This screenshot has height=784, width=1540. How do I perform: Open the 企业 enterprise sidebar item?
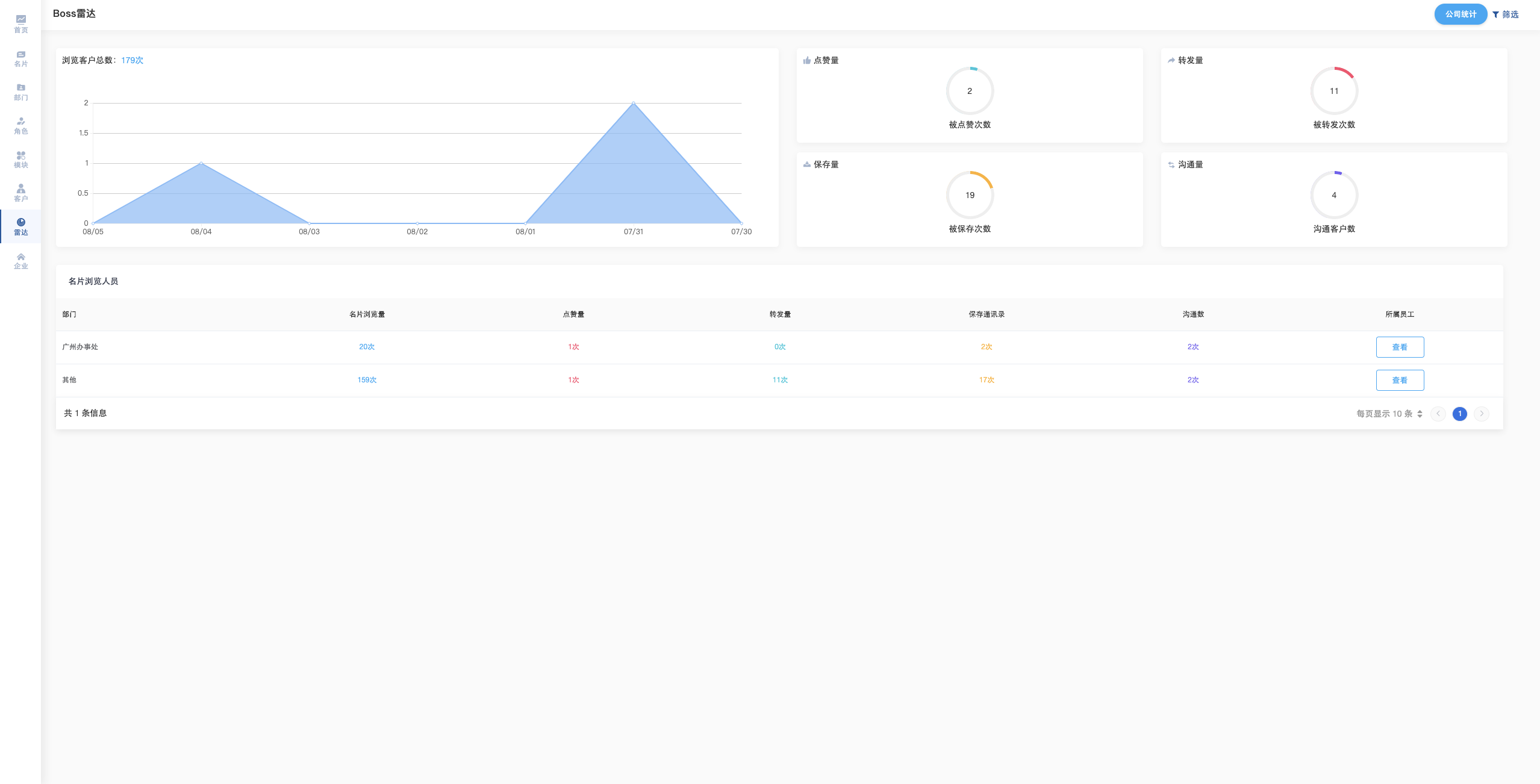(x=20, y=260)
